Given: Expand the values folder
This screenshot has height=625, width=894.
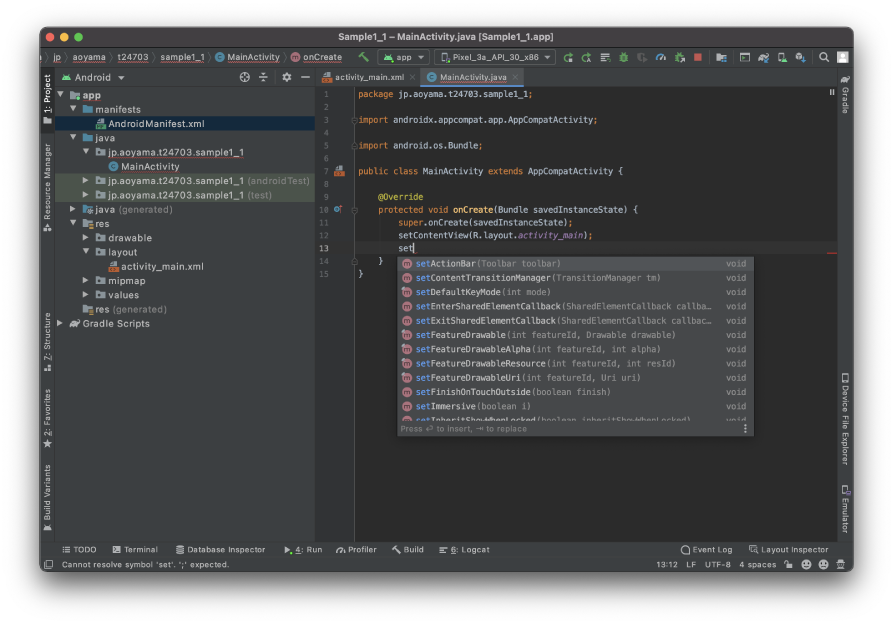Looking at the screenshot, I should coord(86,294).
